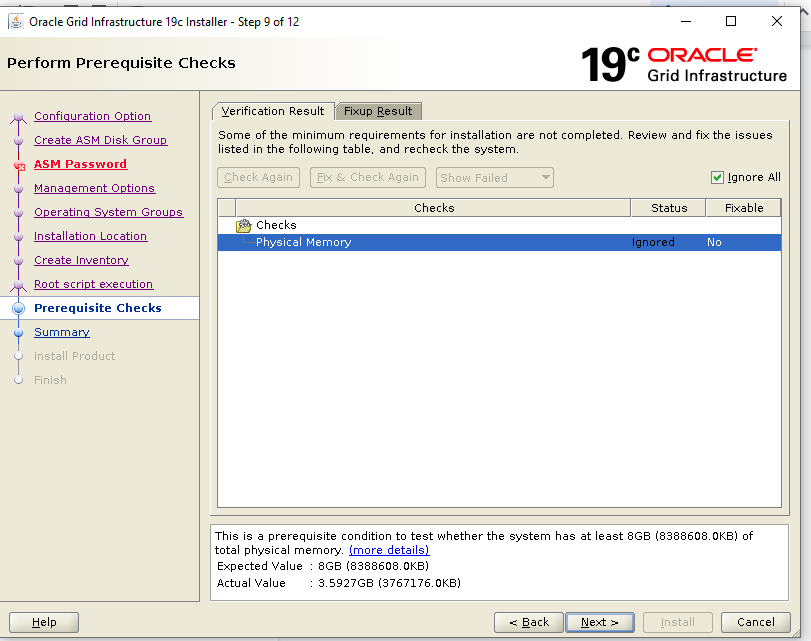Click the Next button

click(x=600, y=622)
